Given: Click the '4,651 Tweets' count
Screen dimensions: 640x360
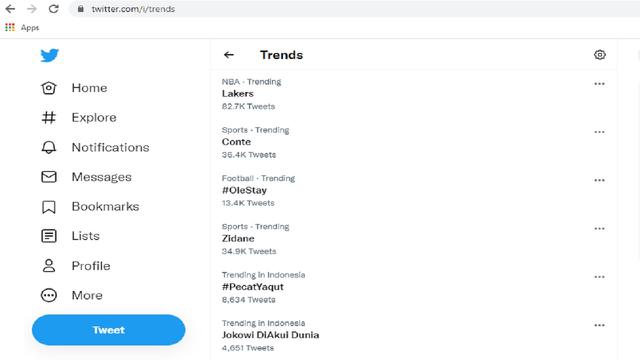Looking at the screenshot, I should tap(248, 348).
